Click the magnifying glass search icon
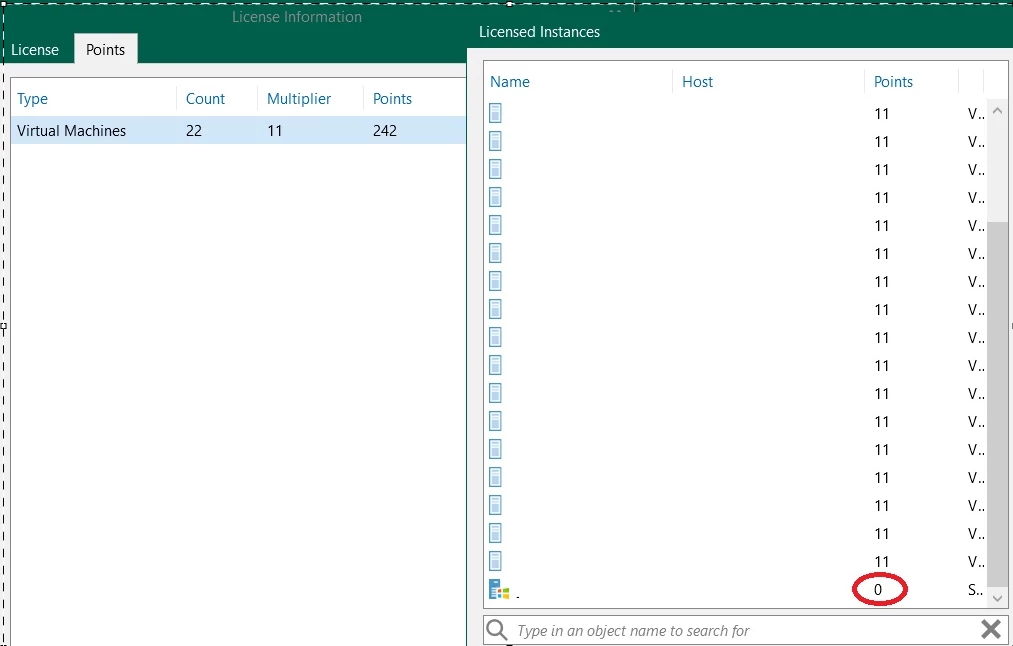This screenshot has height=646, width=1013. click(497, 630)
